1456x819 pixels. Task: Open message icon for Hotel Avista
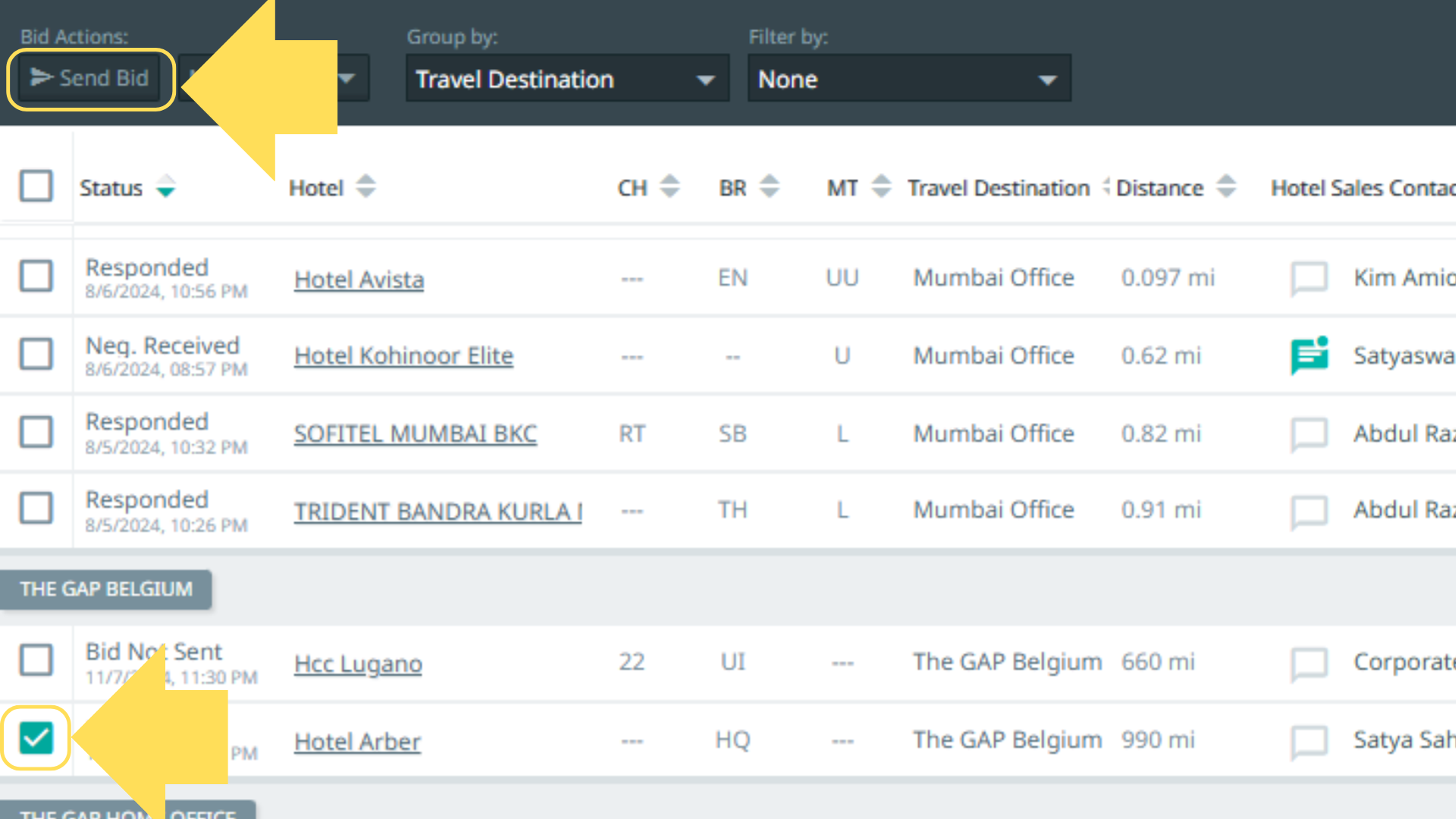point(1309,278)
